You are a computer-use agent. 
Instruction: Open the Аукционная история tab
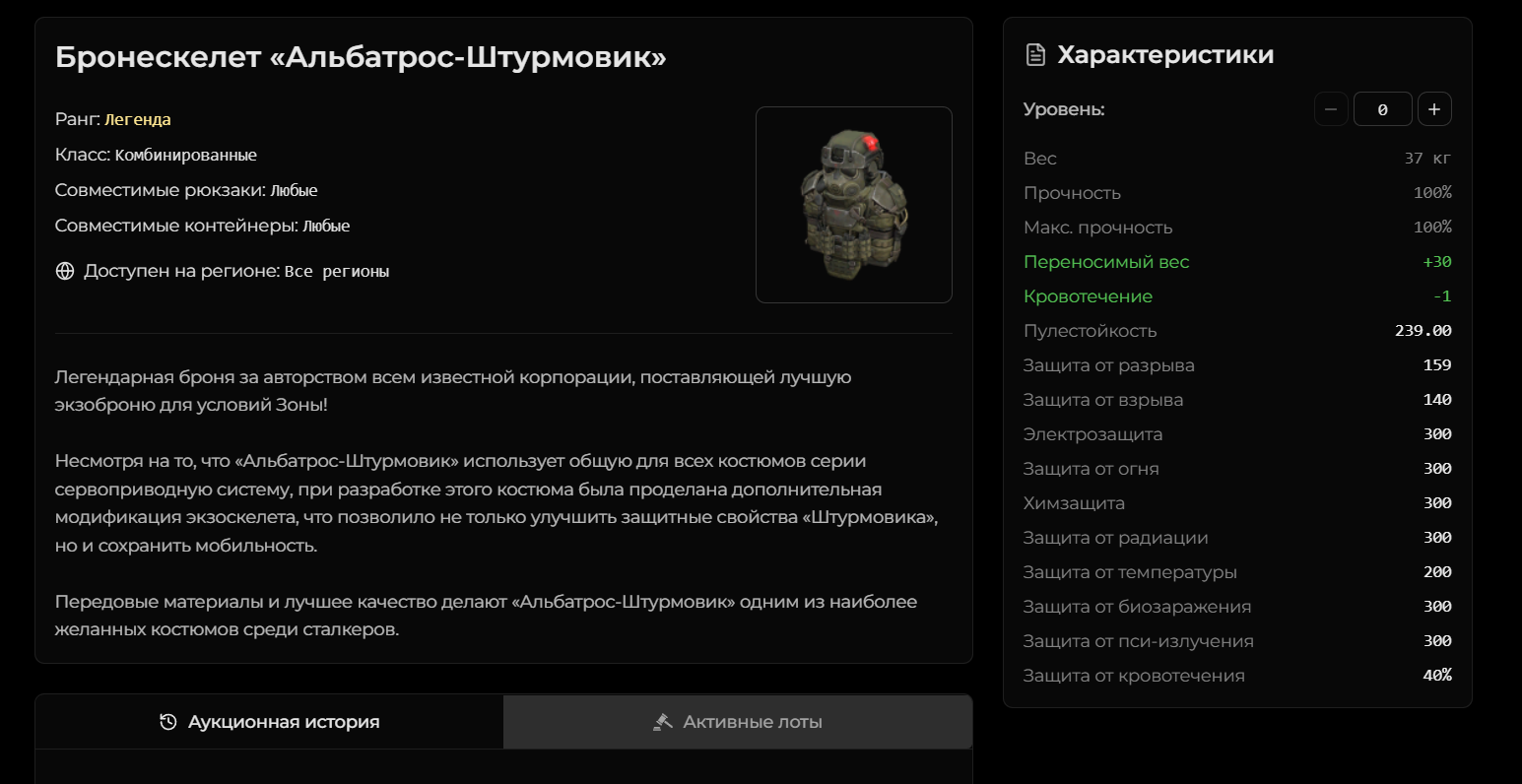click(x=270, y=722)
